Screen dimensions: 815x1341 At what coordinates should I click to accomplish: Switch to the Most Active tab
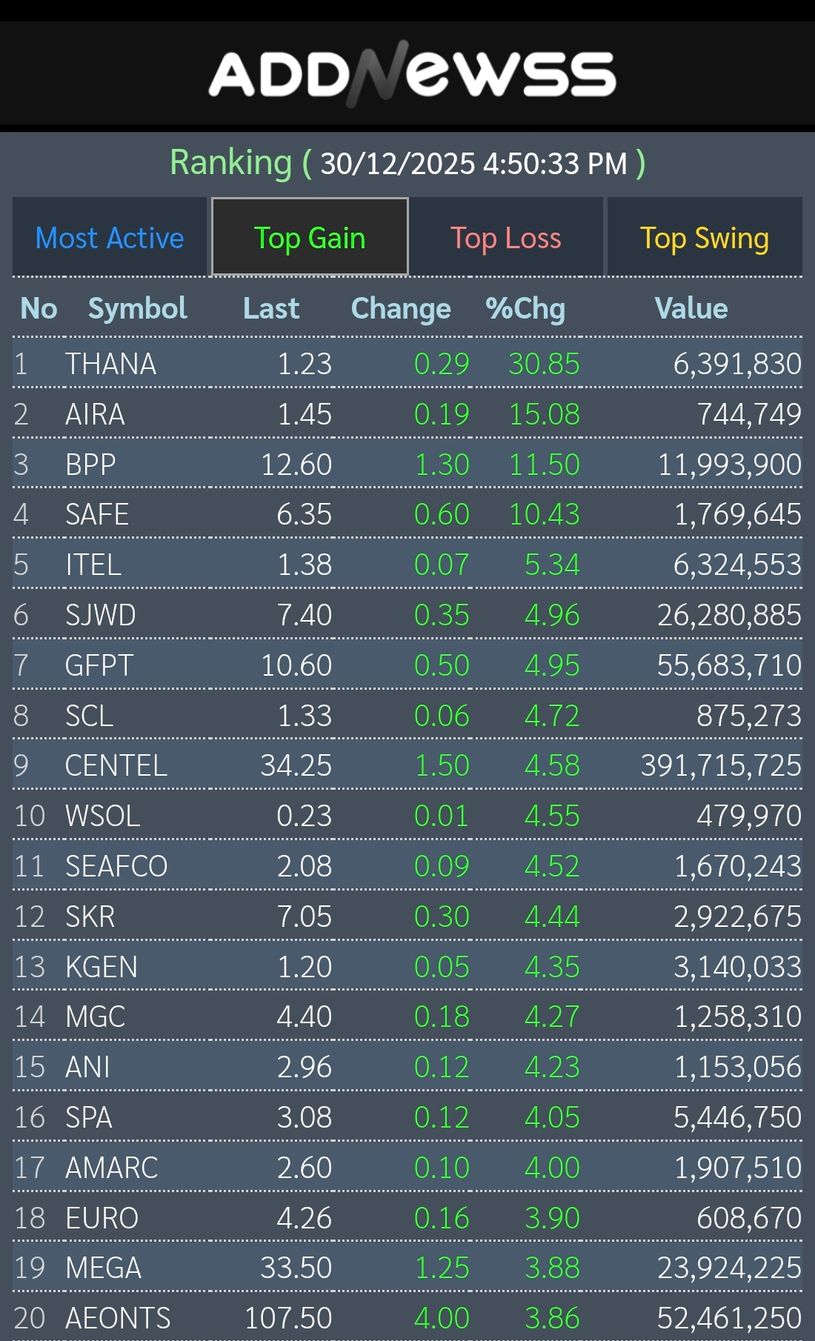click(x=110, y=238)
